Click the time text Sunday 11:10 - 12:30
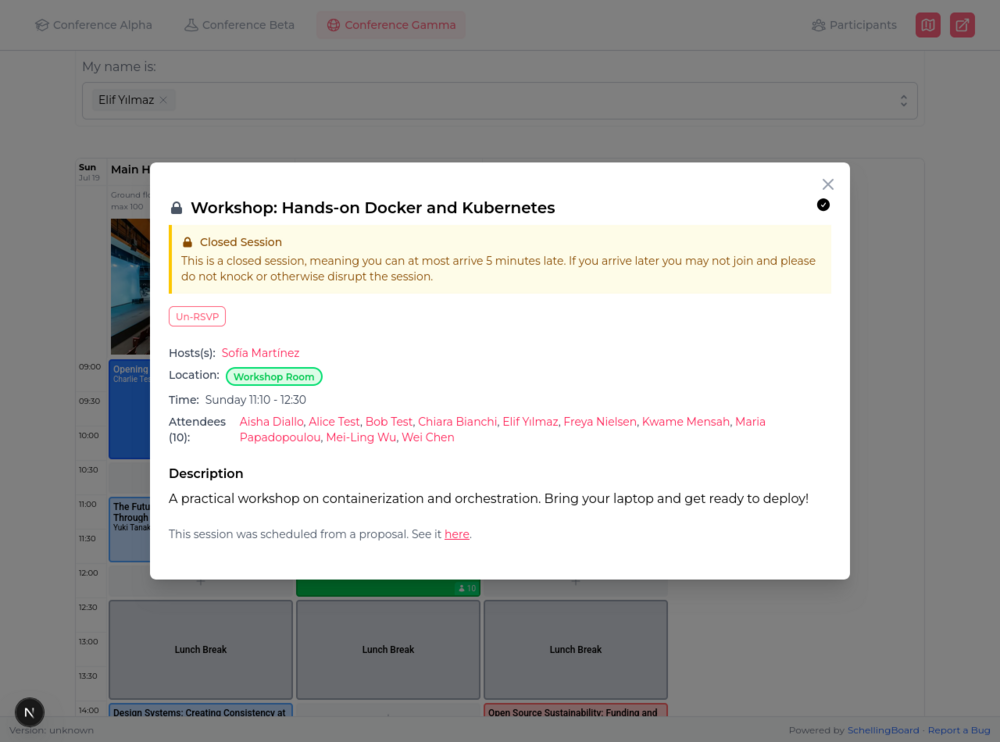1000x742 pixels. pyautogui.click(x=255, y=400)
